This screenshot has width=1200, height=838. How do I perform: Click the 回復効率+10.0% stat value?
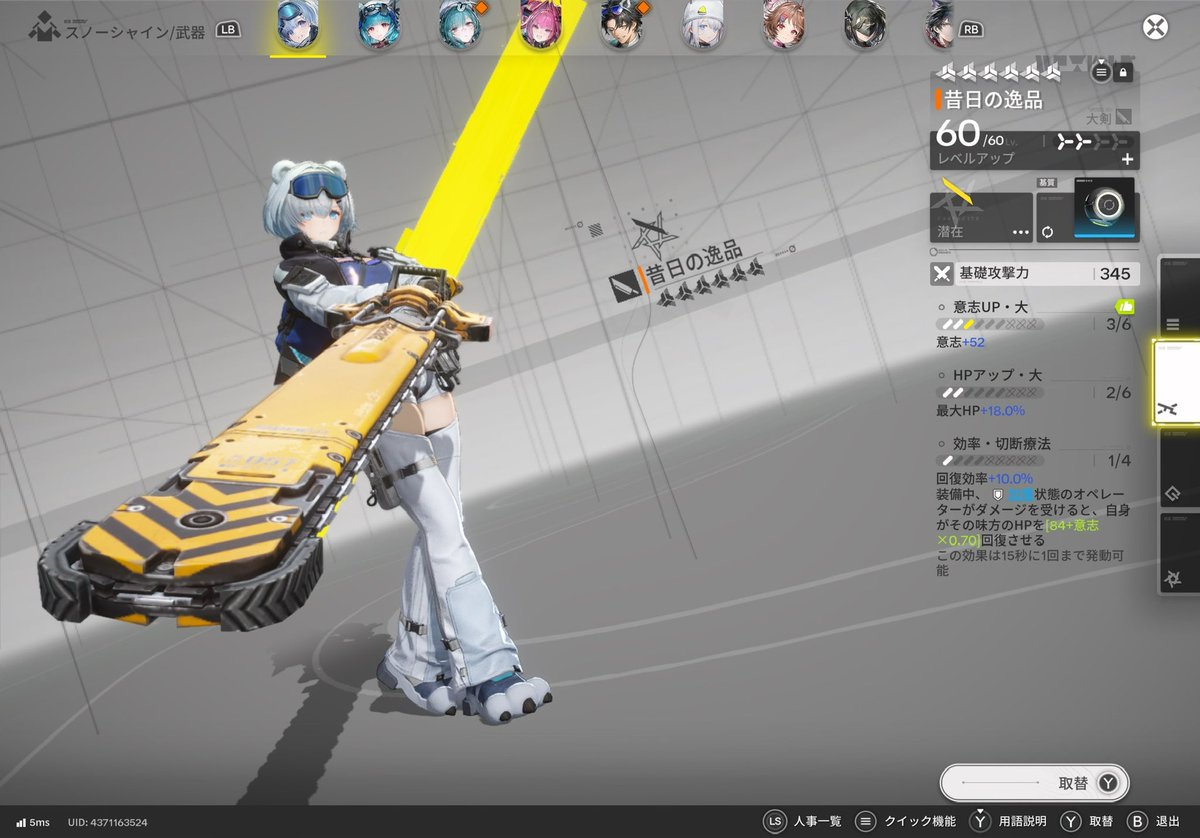984,479
